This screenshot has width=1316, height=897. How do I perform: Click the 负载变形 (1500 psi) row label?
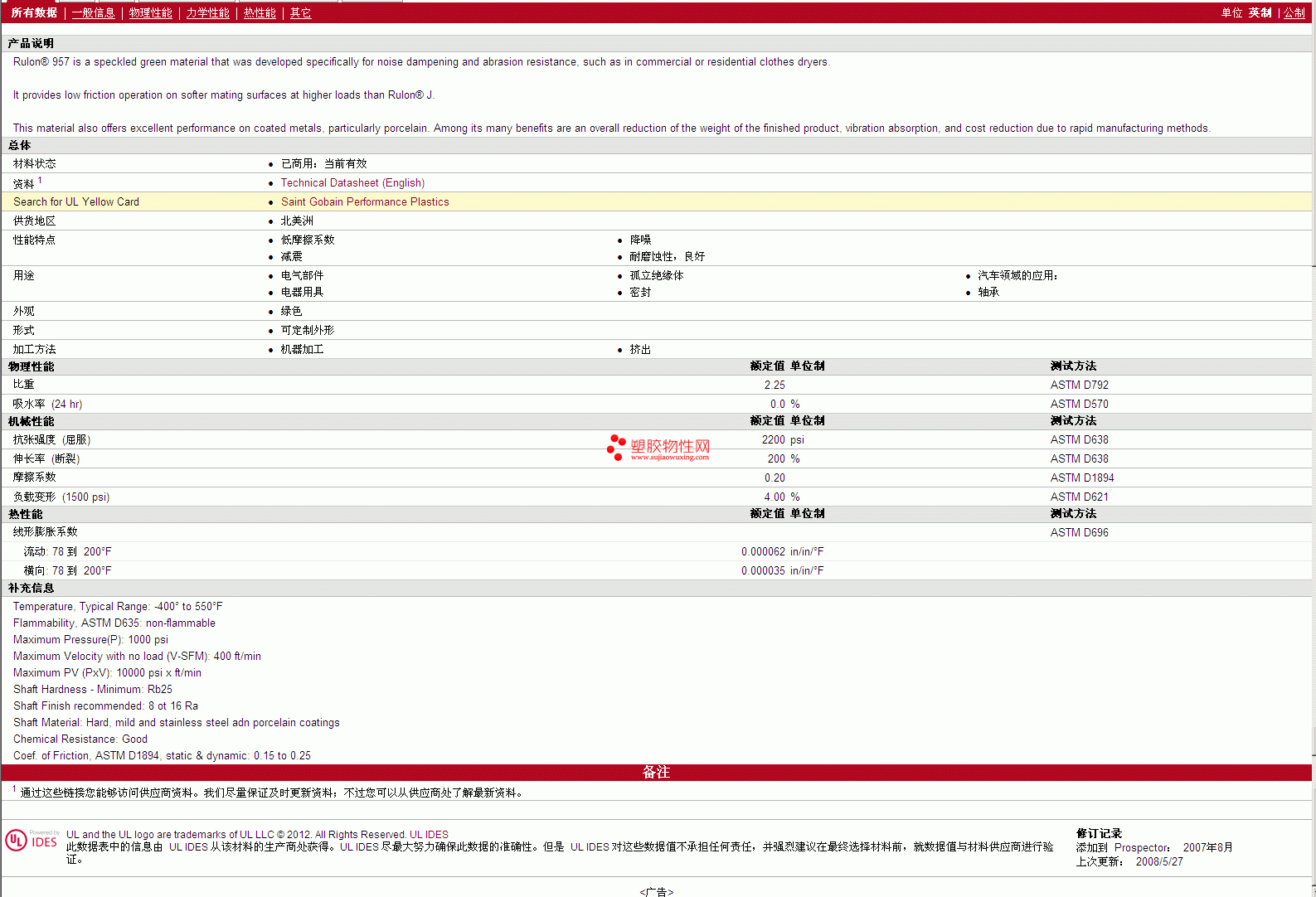click(x=61, y=497)
